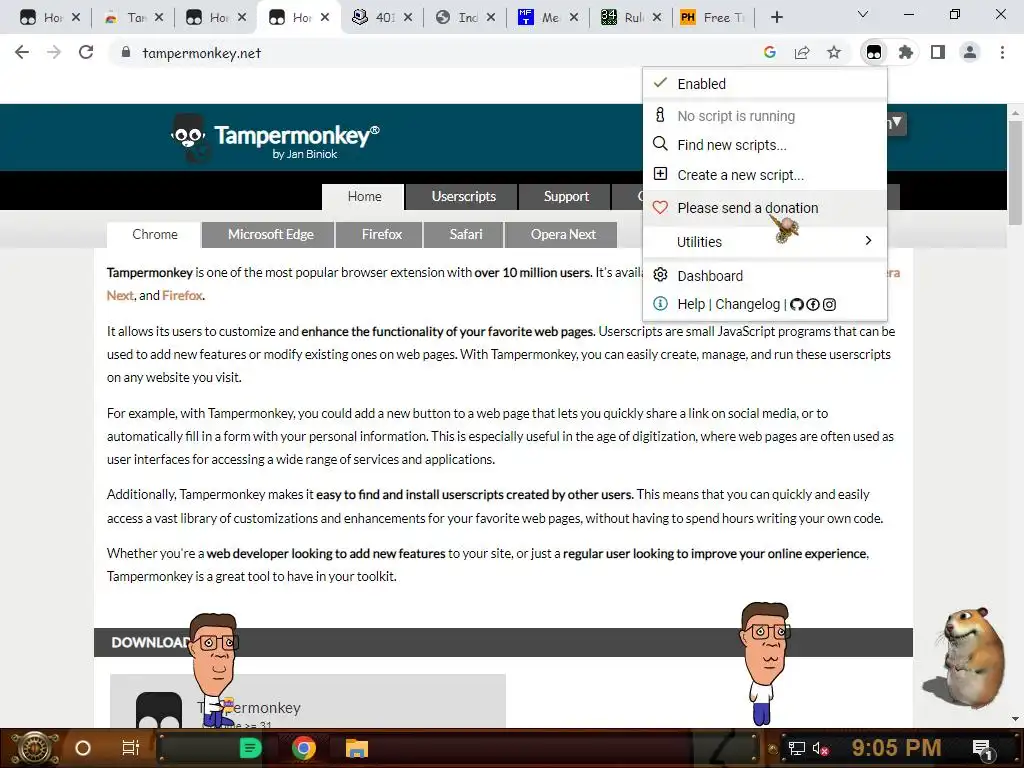Image resolution: width=1024 pixels, height=768 pixels.
Task: Open Changelog link in popup
Action: click(x=747, y=304)
